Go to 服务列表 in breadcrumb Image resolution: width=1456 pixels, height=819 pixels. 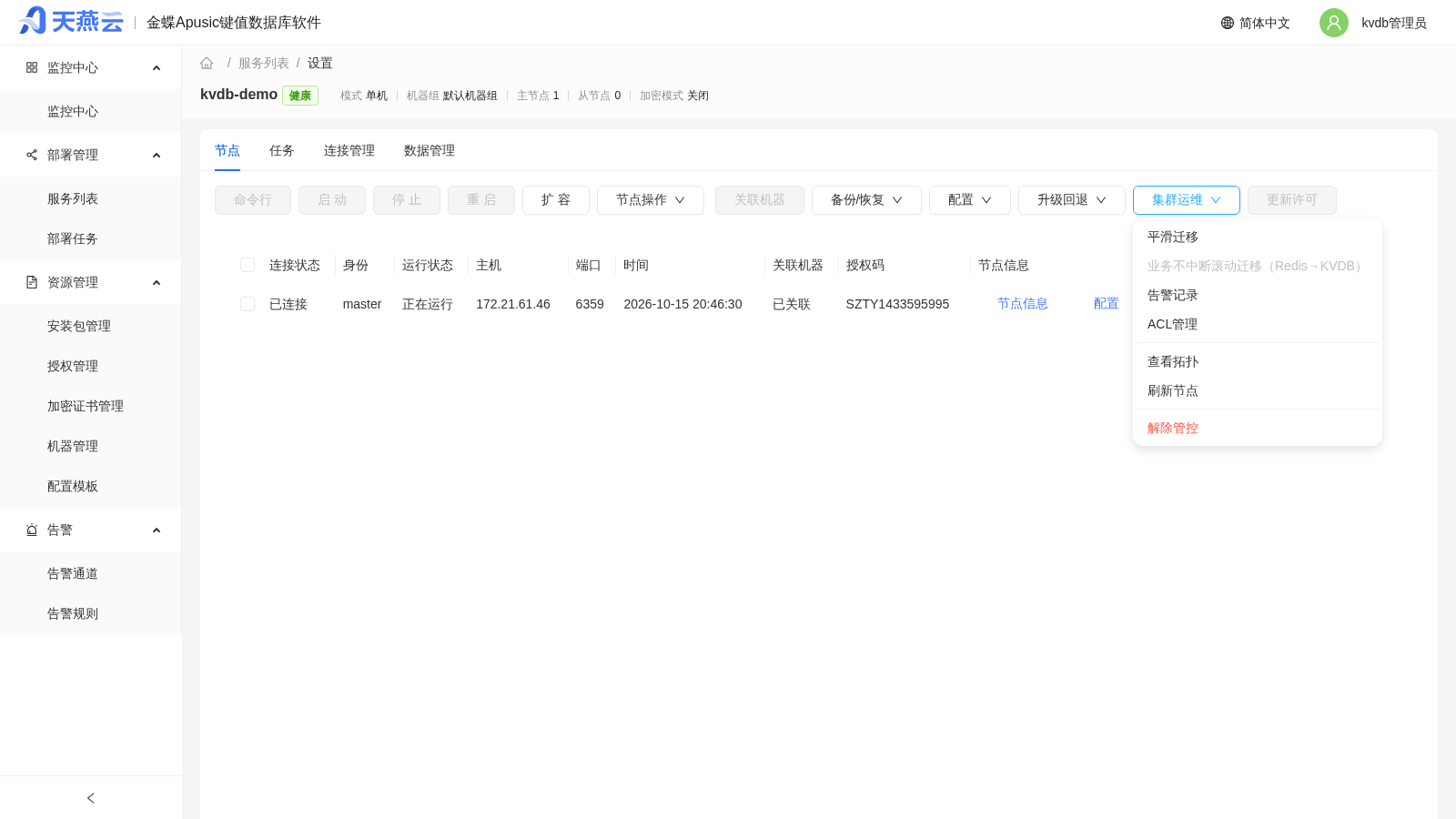pos(264,63)
